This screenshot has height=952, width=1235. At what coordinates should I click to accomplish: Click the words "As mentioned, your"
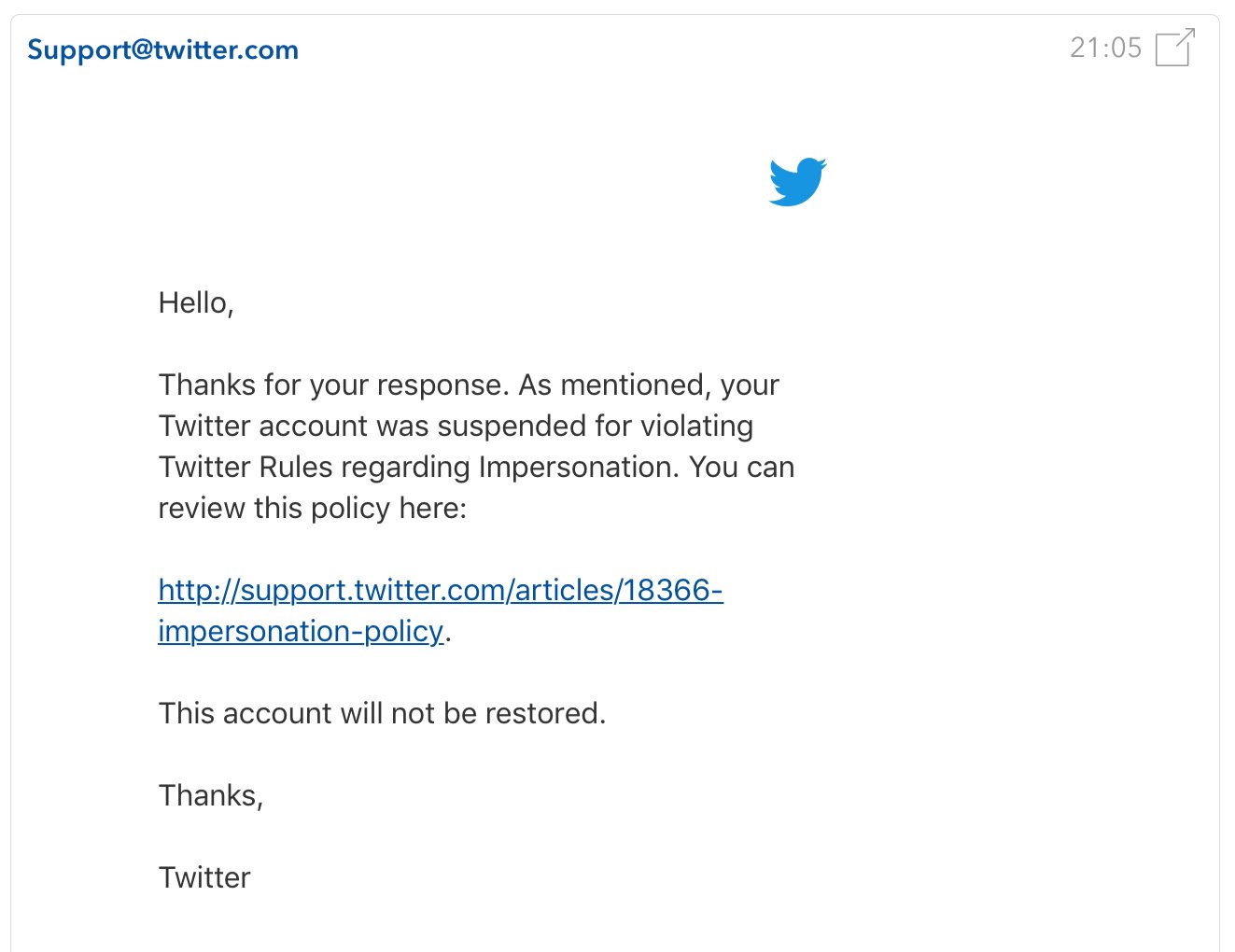coord(649,385)
